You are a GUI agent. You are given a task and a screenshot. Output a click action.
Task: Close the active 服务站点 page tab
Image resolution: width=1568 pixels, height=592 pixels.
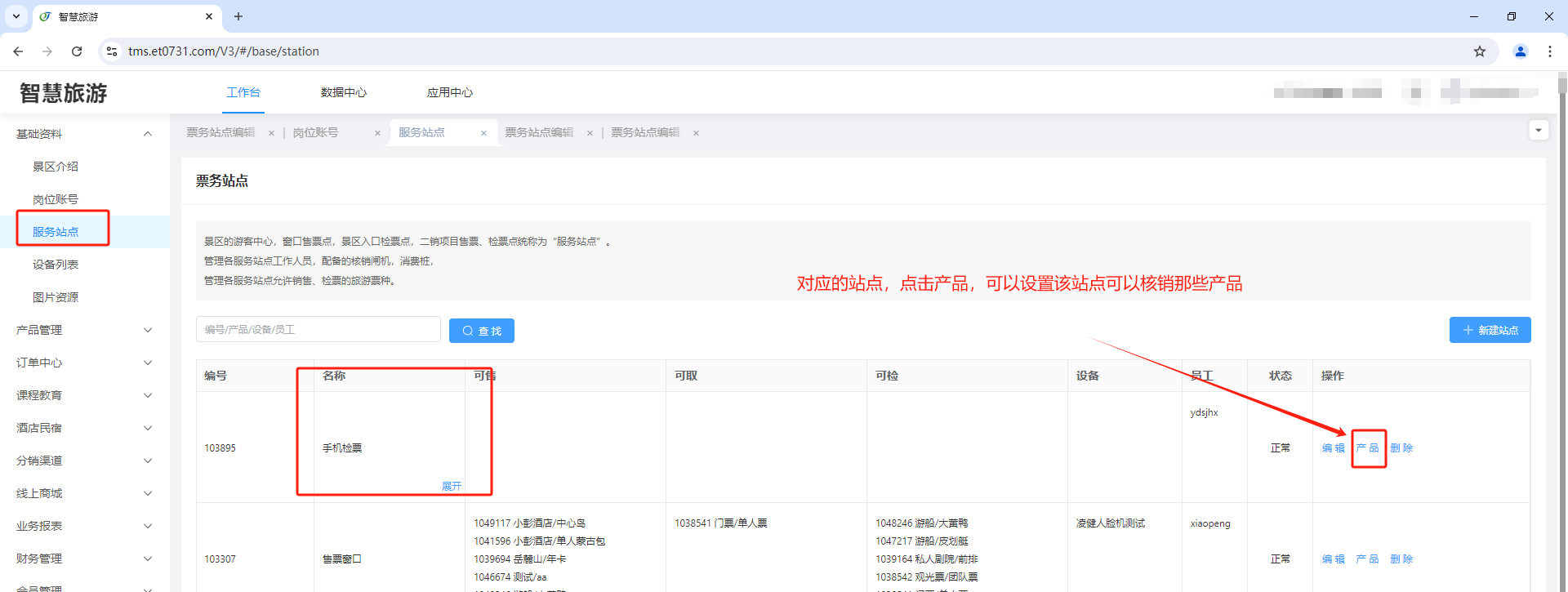[483, 133]
